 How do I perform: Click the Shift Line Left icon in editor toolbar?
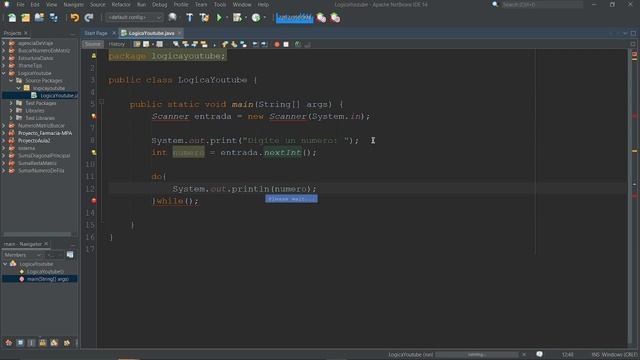point(255,44)
